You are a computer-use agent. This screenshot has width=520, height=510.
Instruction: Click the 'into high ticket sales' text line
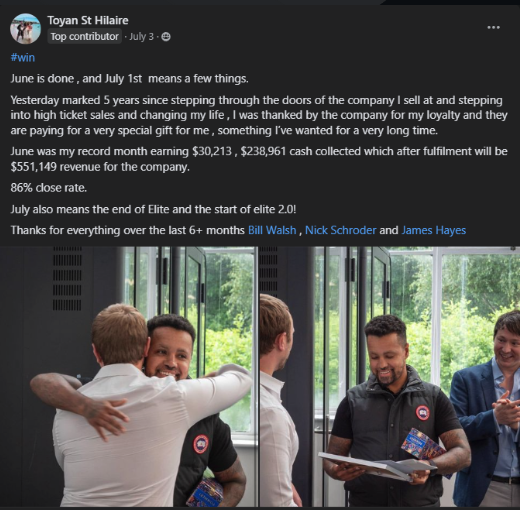[x=259, y=115]
